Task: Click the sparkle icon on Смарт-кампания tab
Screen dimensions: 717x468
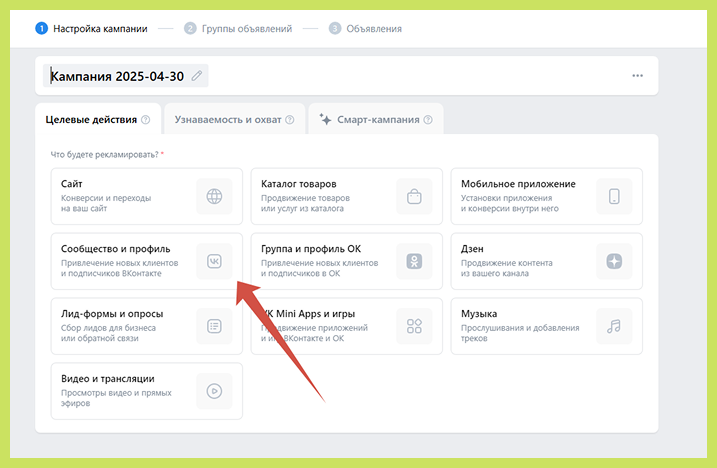Action: pos(325,119)
